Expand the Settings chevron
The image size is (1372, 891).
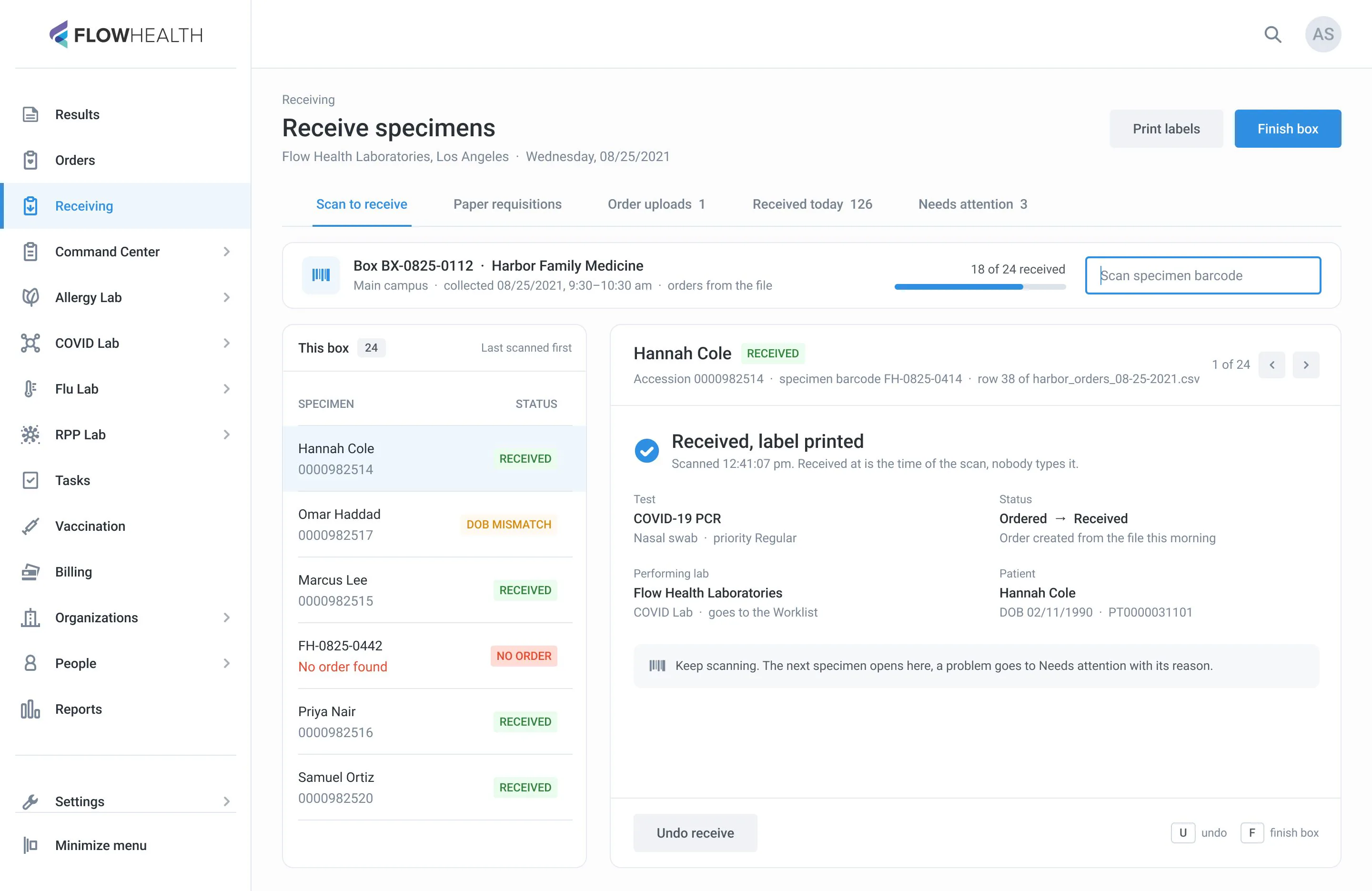tap(227, 801)
